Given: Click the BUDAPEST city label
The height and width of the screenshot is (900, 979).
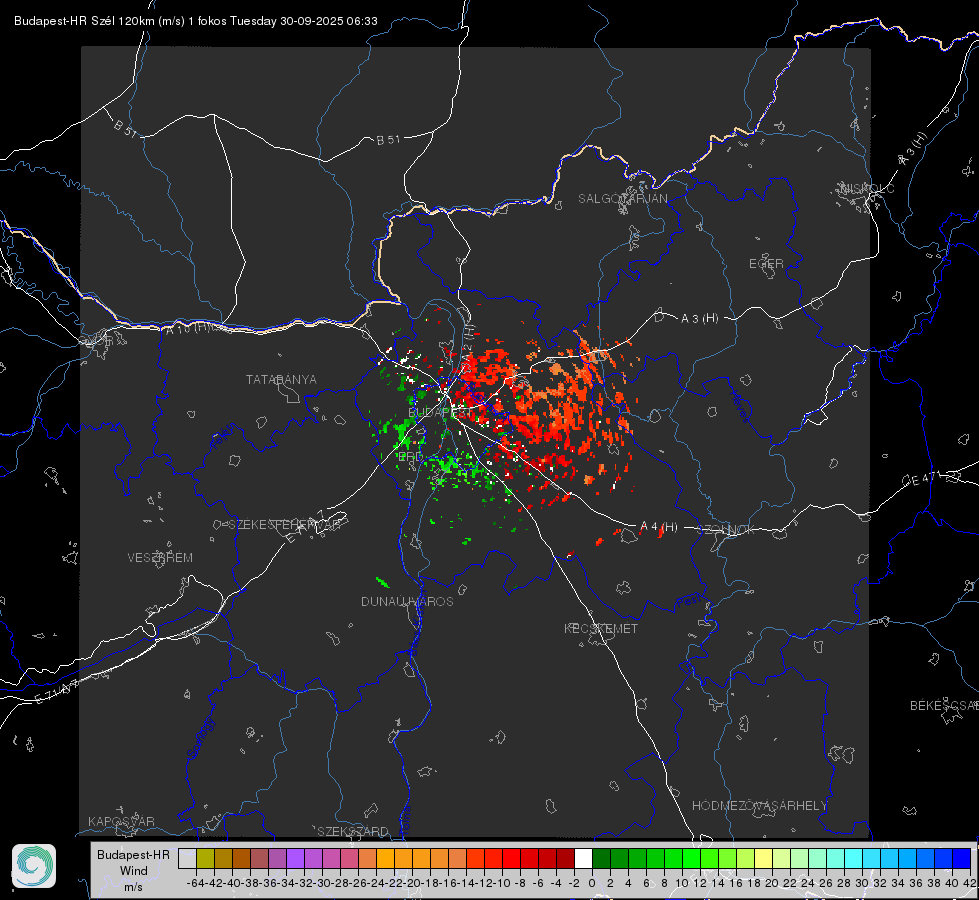Looking at the screenshot, I should point(441,412).
